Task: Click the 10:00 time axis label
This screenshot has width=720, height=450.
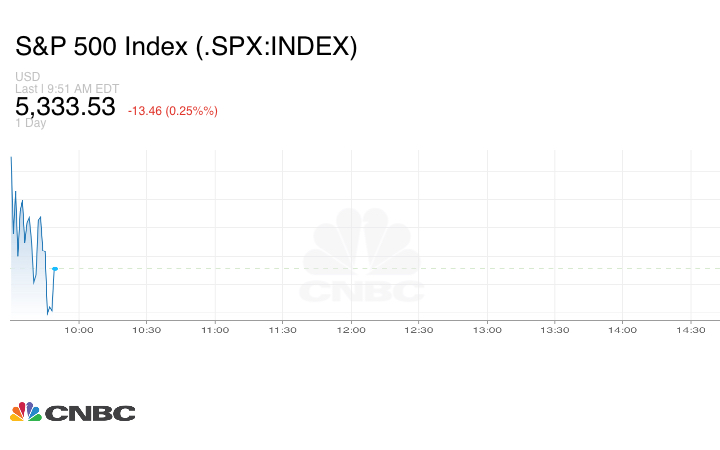Action: click(79, 330)
